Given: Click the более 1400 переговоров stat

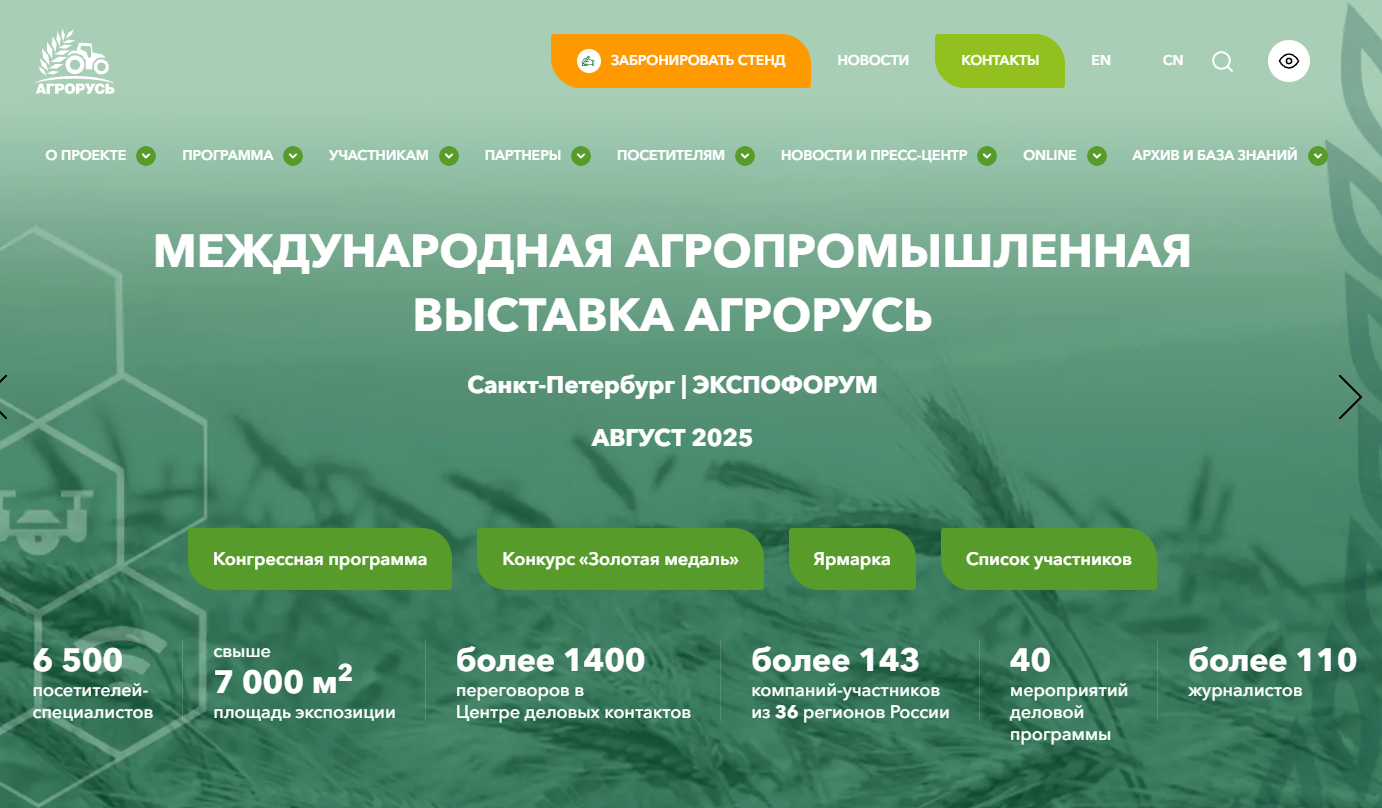Looking at the screenshot, I should [573, 683].
